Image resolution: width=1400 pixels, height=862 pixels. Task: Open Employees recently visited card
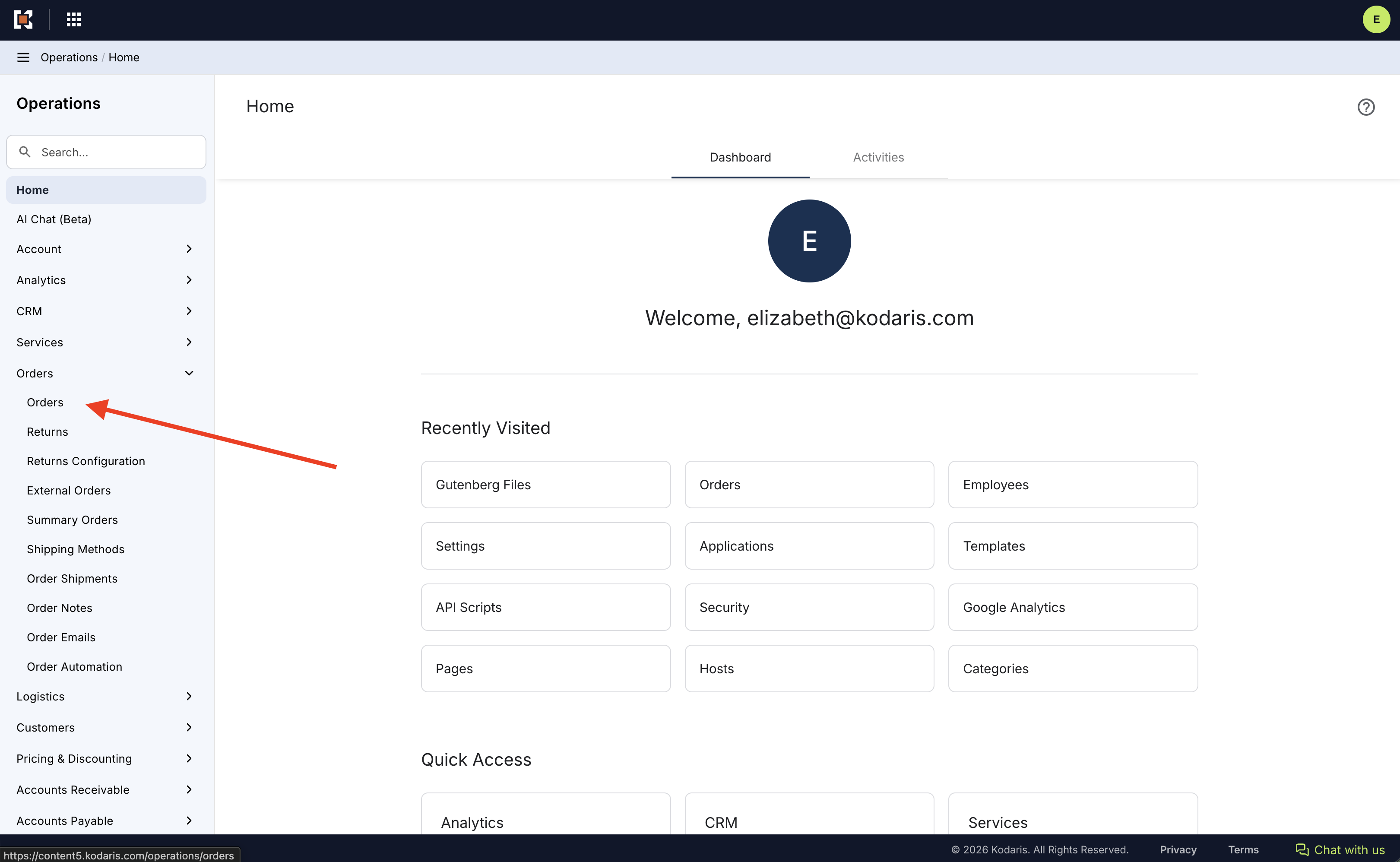pyautogui.click(x=1073, y=485)
